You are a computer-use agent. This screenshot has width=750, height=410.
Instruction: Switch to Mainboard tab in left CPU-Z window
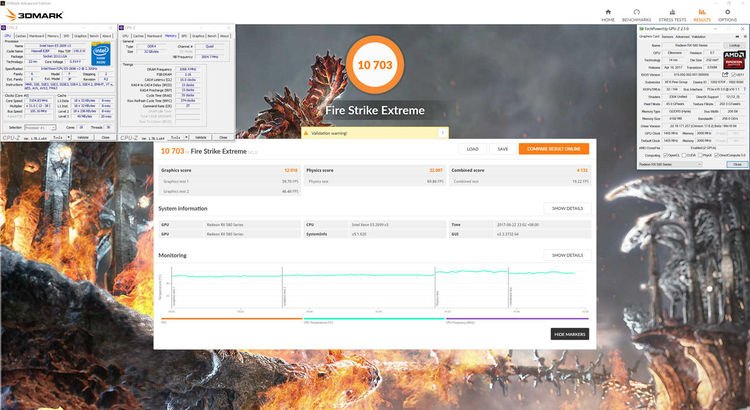pyautogui.click(x=36, y=36)
